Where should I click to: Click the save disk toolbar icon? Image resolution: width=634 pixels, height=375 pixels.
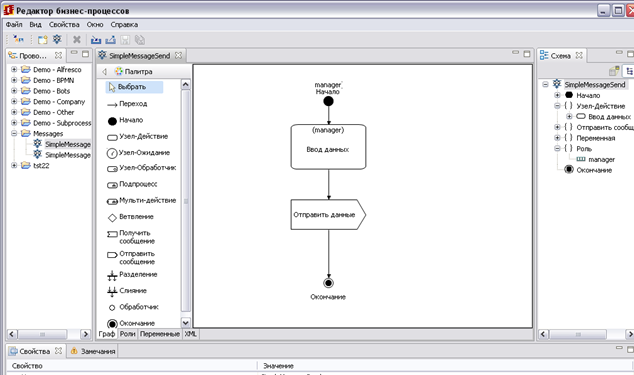(125, 40)
